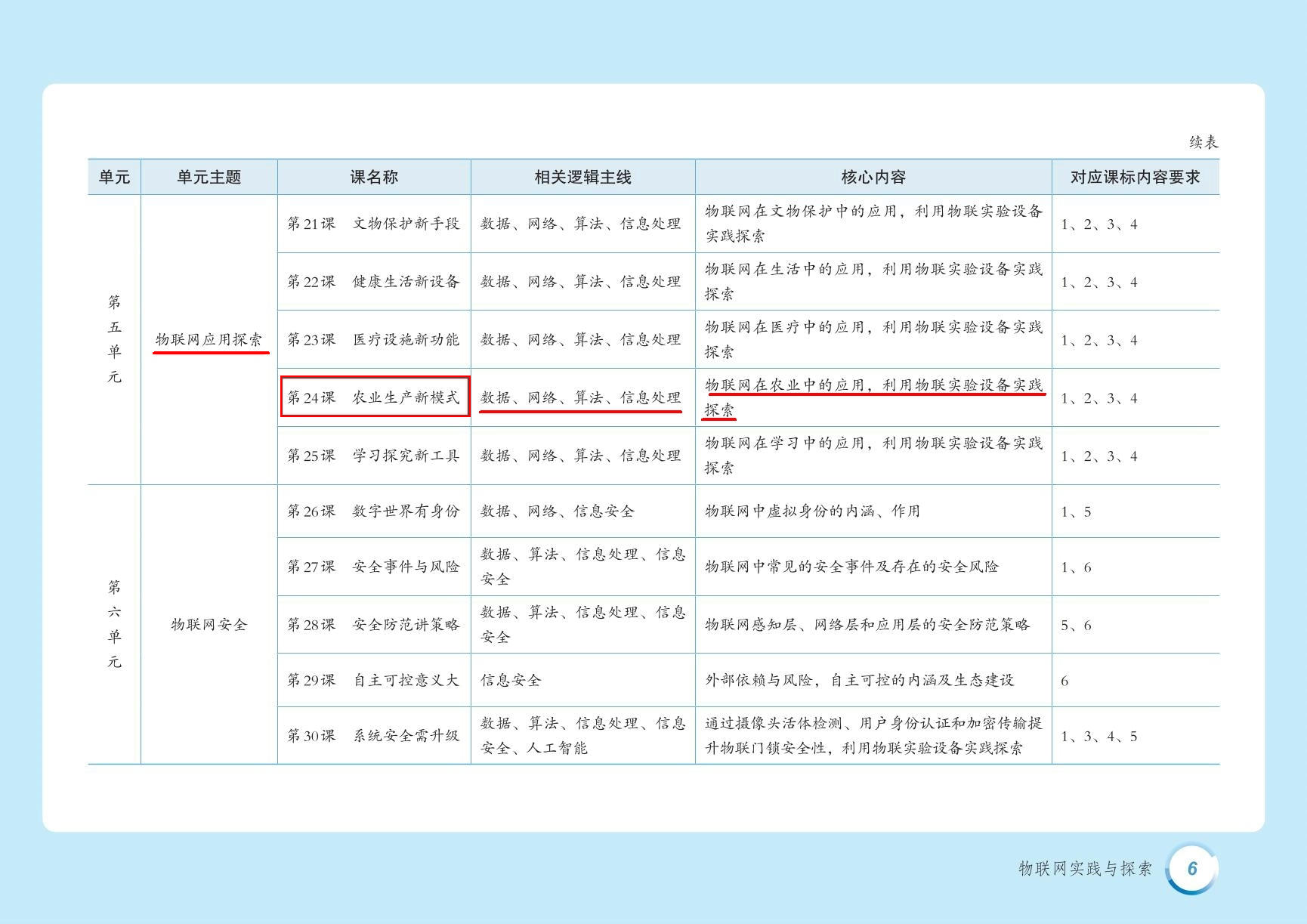This screenshot has height=924, width=1307.
Task: Click requirement 1、2、3、4 in 第24课 row
Action: (x=1099, y=398)
